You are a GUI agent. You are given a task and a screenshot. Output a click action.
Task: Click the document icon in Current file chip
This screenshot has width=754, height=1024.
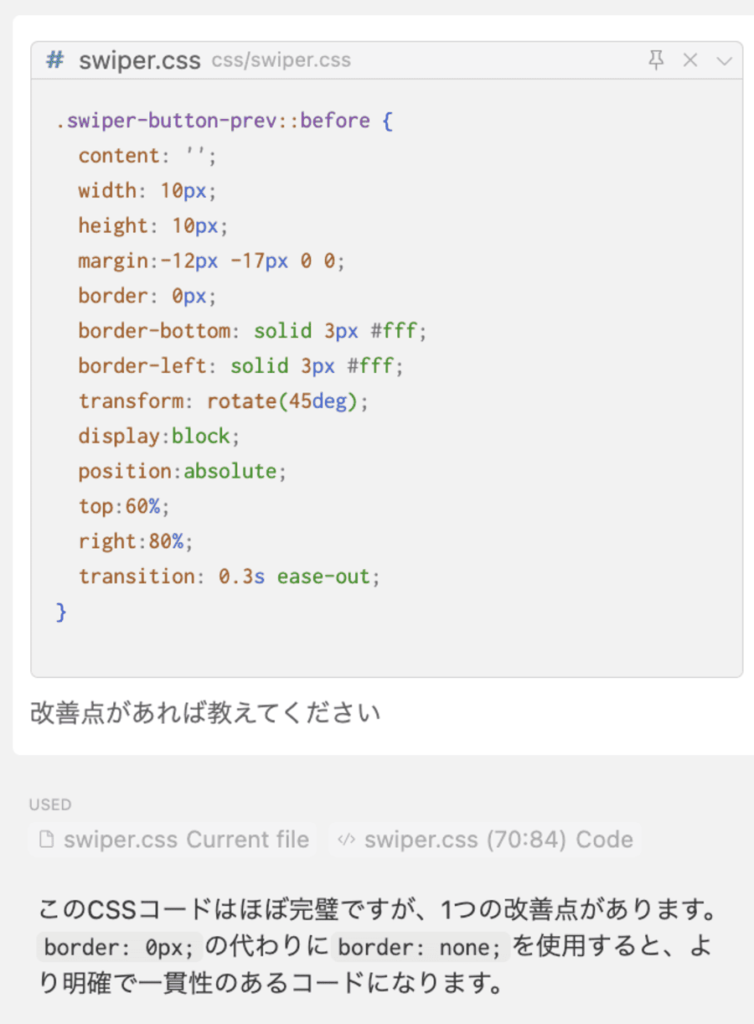(46, 839)
